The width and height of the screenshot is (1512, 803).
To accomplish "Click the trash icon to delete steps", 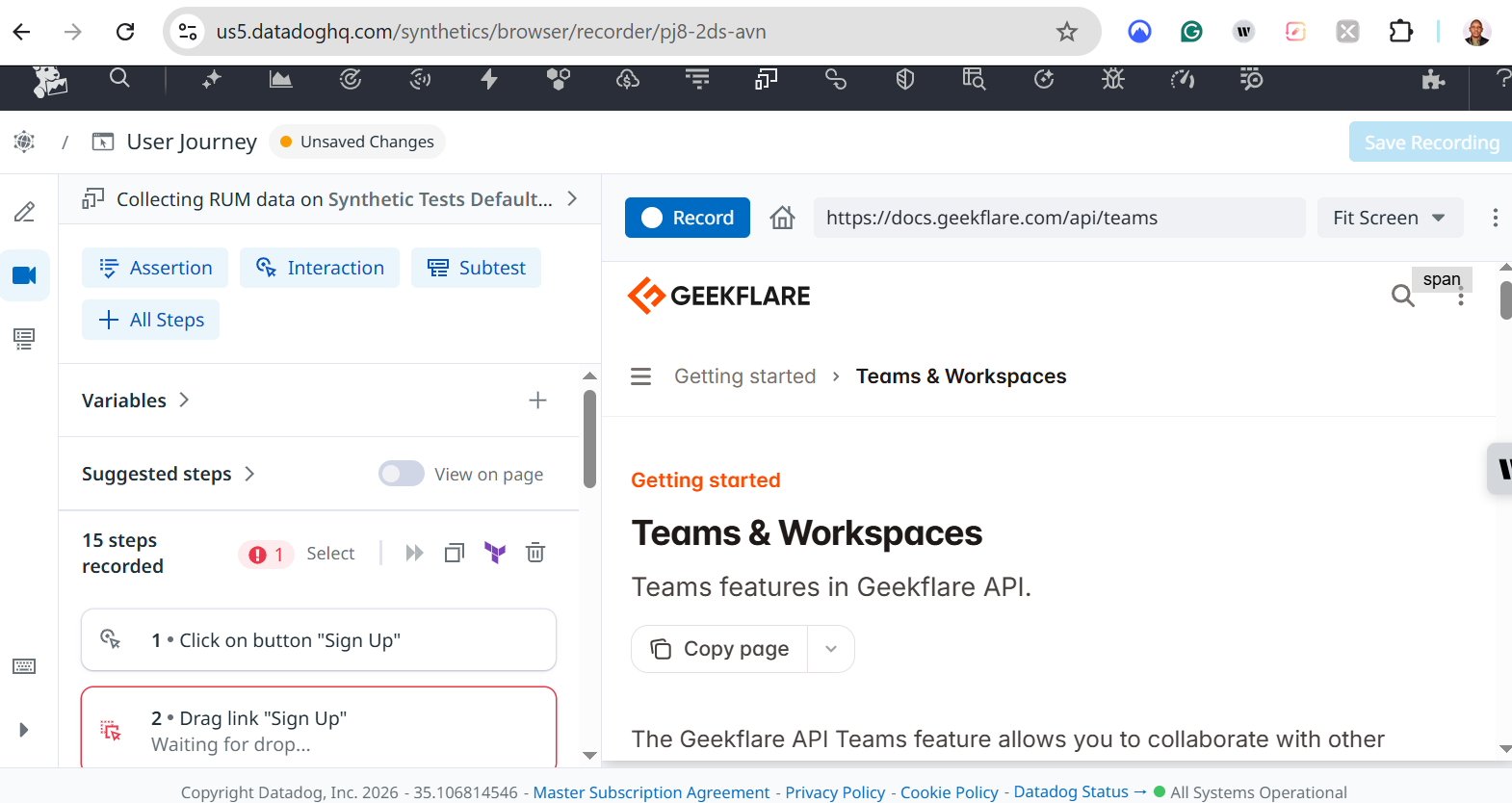I will point(535,553).
